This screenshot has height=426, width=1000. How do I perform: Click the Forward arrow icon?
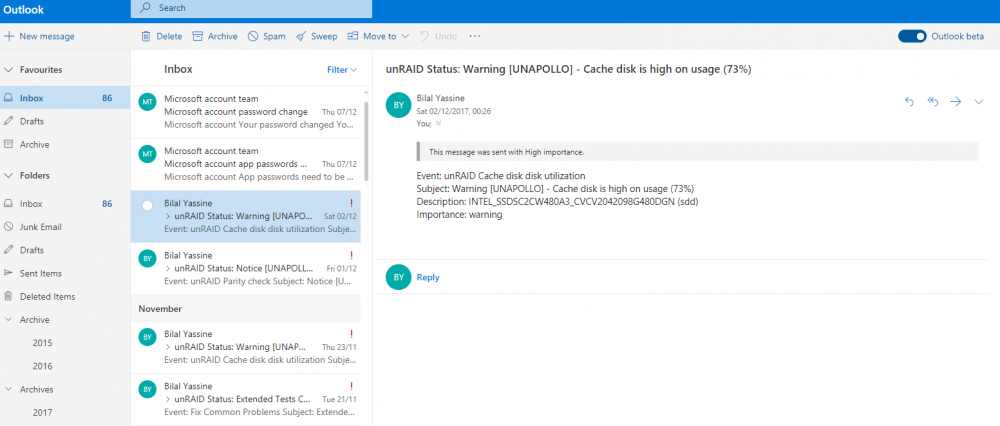point(955,101)
